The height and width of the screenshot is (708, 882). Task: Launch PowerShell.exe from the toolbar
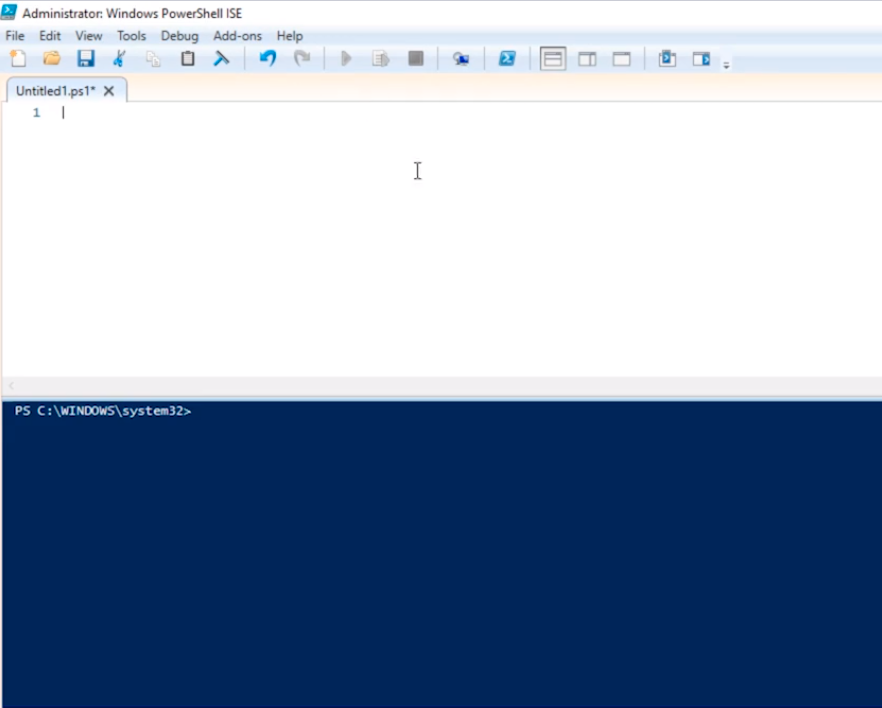point(507,59)
